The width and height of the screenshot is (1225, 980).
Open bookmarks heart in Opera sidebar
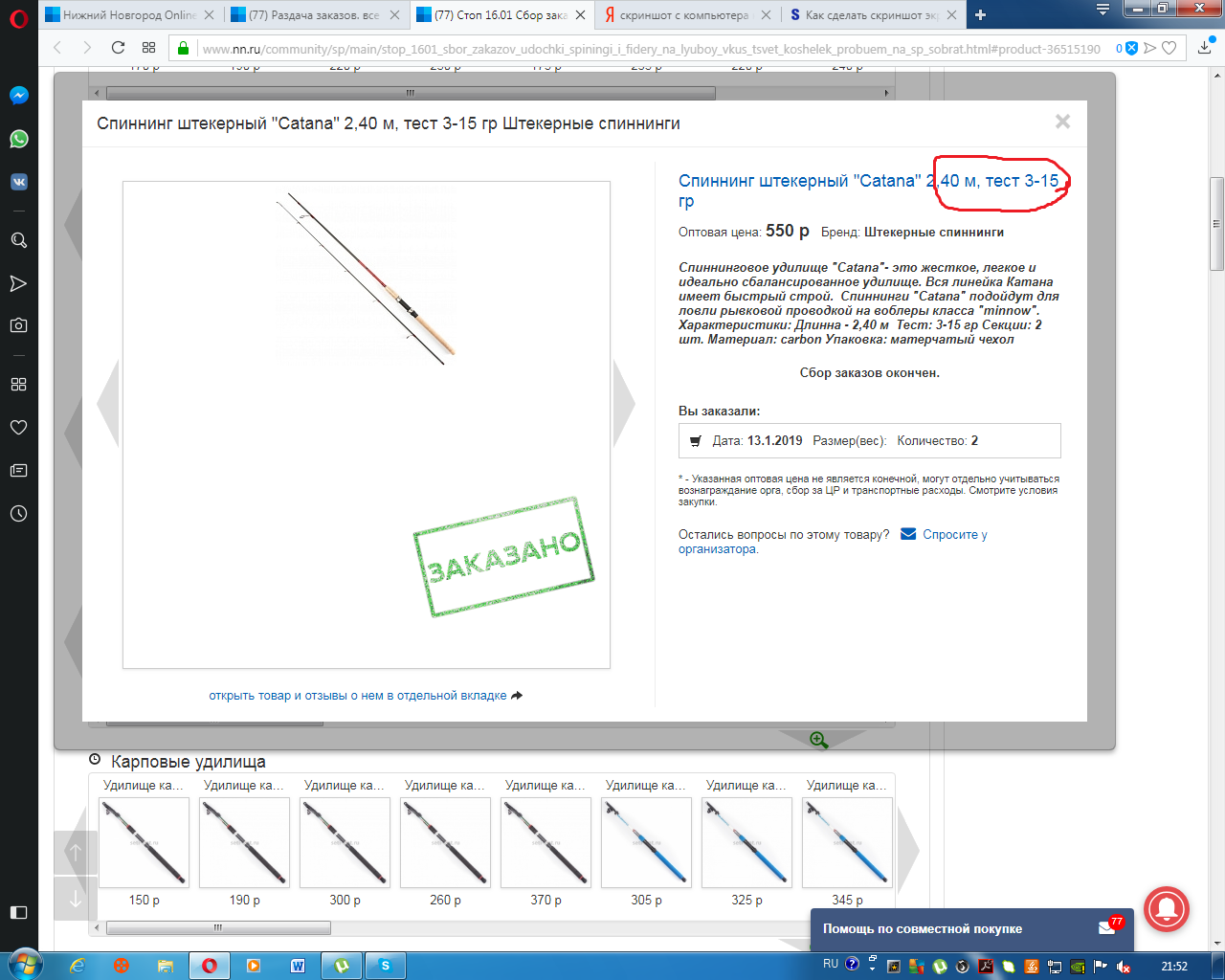(18, 427)
